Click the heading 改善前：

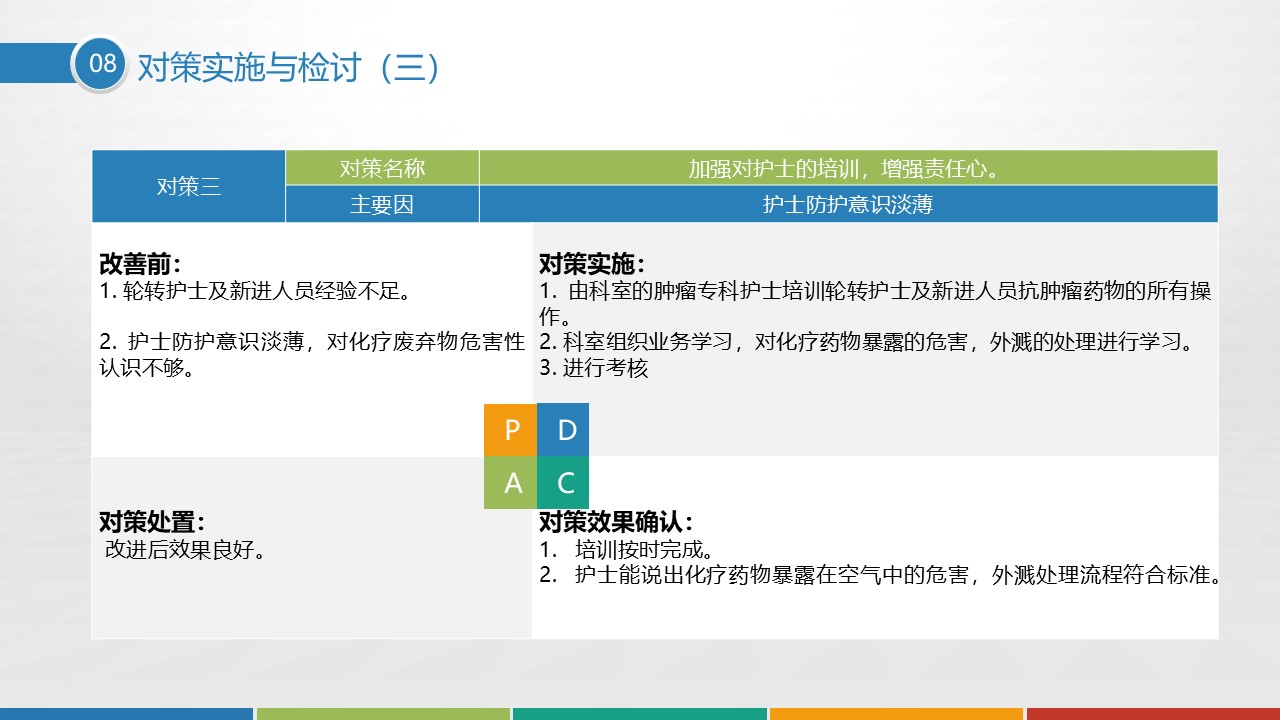(140, 265)
